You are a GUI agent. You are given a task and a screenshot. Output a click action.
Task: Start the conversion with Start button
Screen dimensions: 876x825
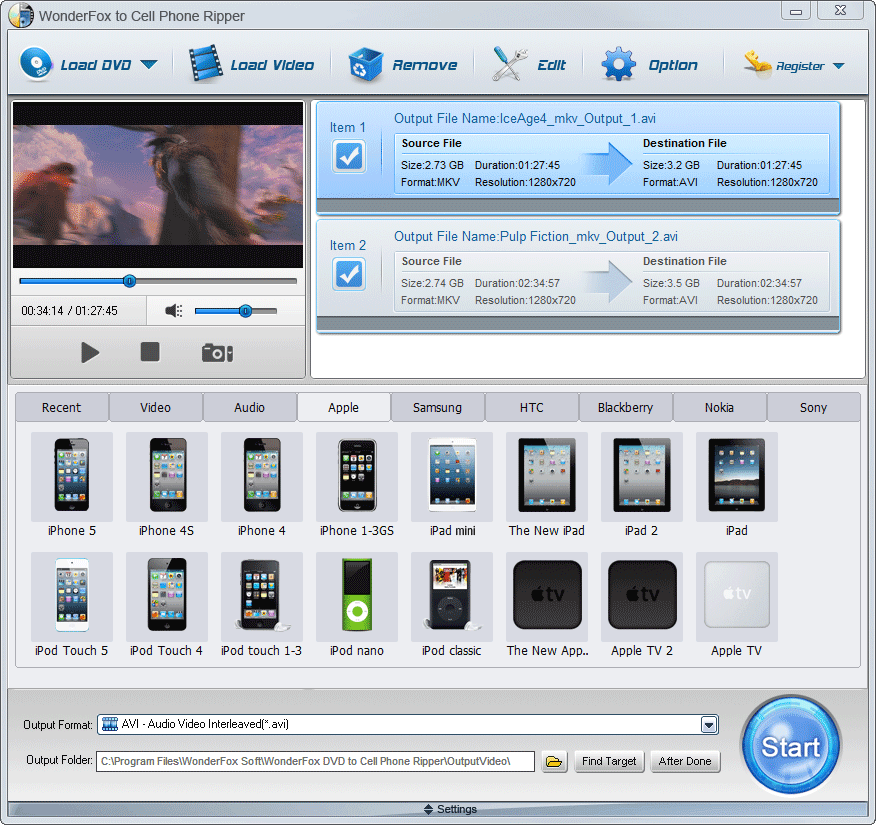tap(791, 745)
